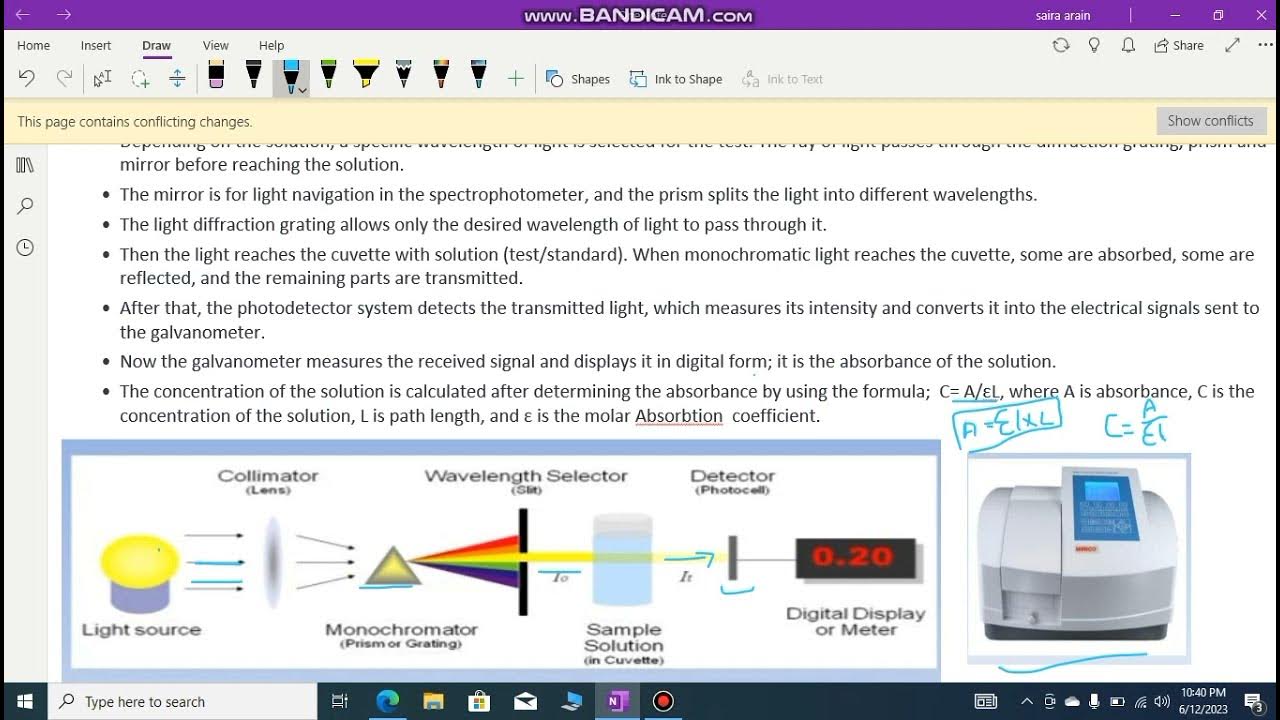Image resolution: width=1280 pixels, height=720 pixels.
Task: Open the Wi-Fi network icon
Action: [1140, 701]
